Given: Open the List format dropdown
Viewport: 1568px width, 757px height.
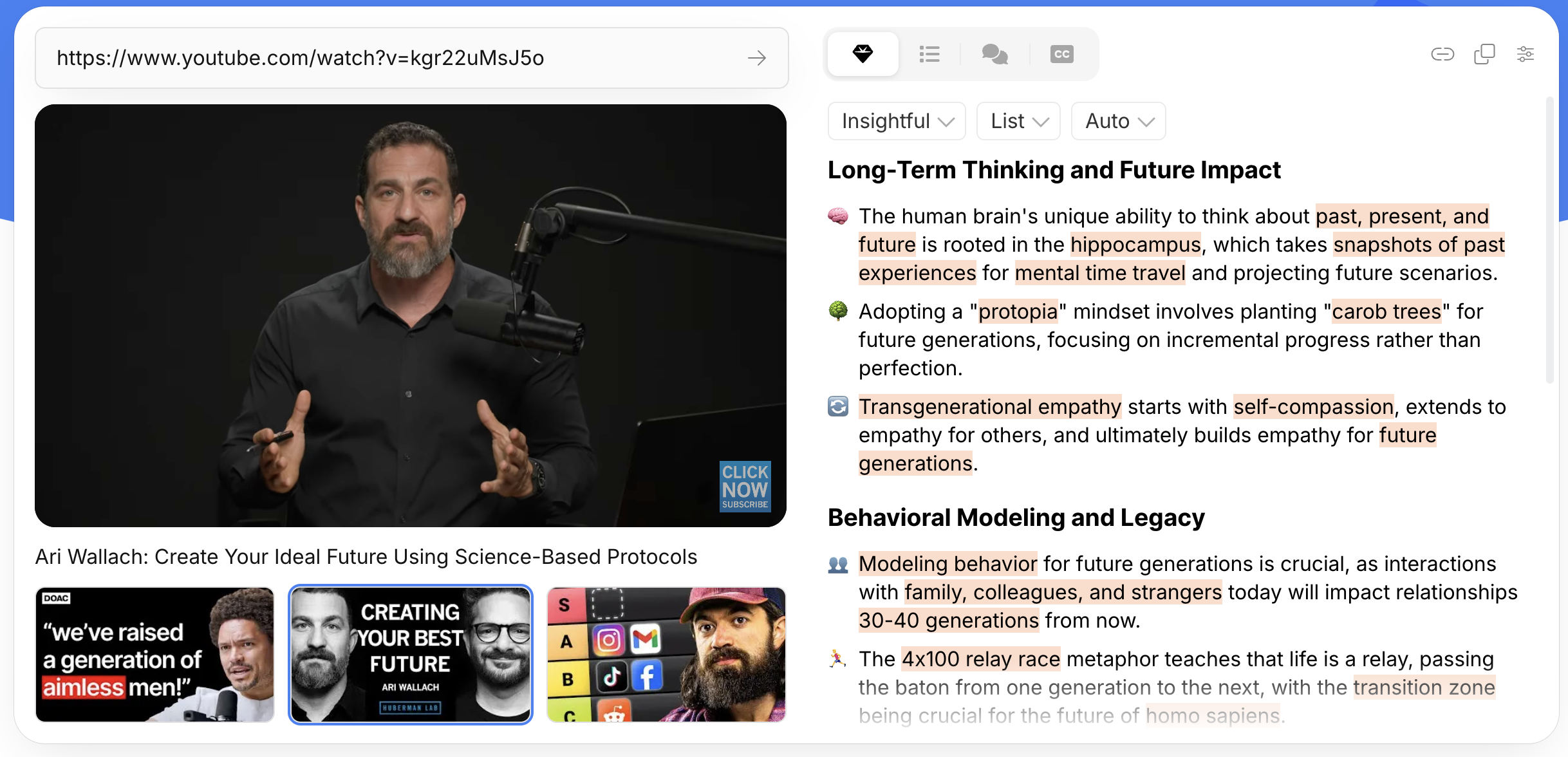Looking at the screenshot, I should [x=1018, y=121].
